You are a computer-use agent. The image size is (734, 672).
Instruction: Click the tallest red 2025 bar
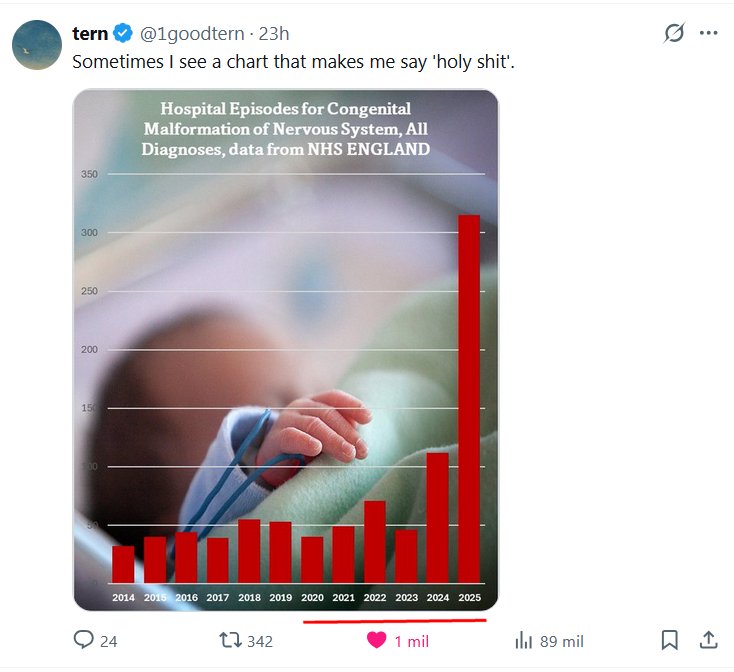tap(468, 400)
